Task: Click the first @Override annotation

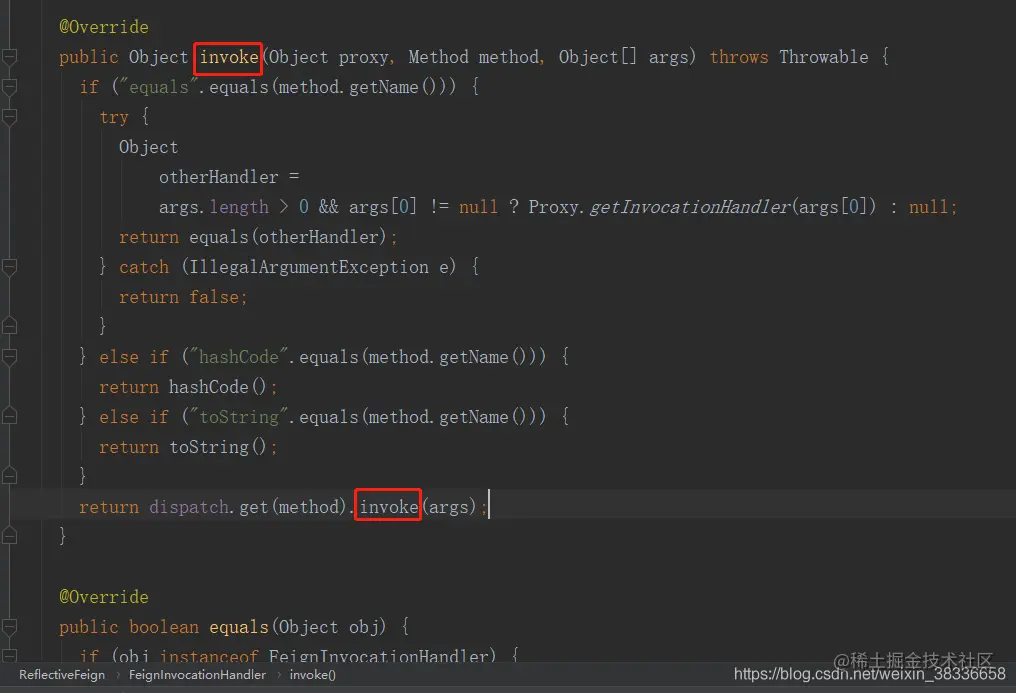Action: [x=104, y=27]
